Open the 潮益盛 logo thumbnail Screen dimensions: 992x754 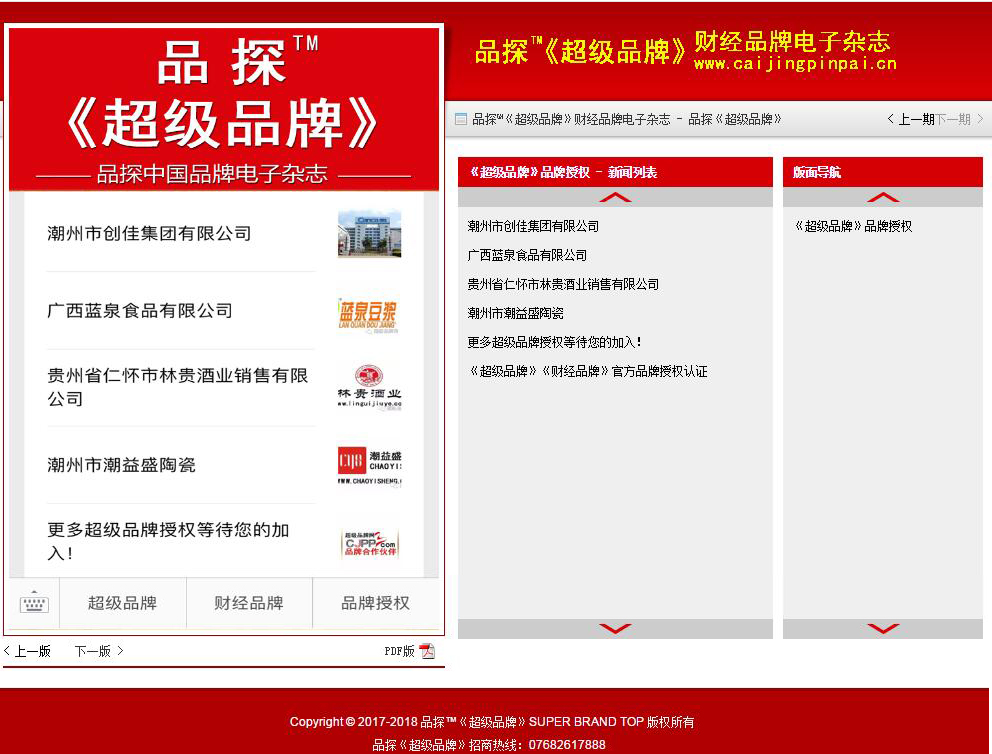pos(369,466)
